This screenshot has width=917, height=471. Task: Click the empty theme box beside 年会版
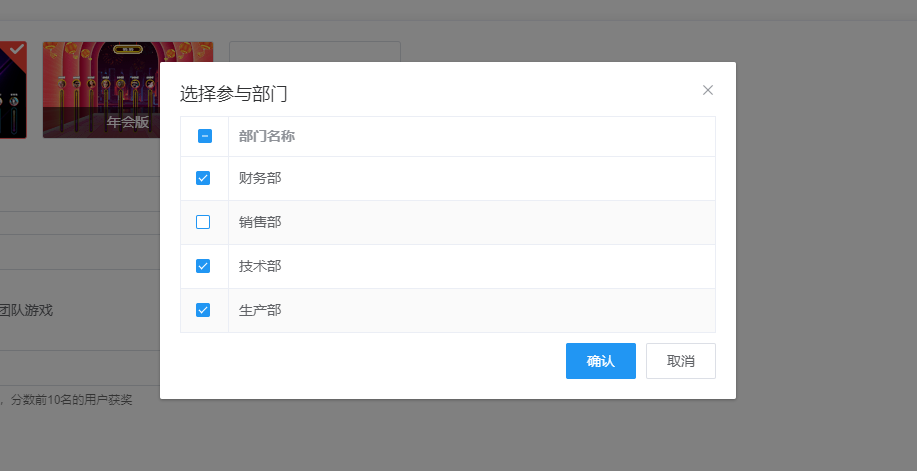(x=314, y=52)
